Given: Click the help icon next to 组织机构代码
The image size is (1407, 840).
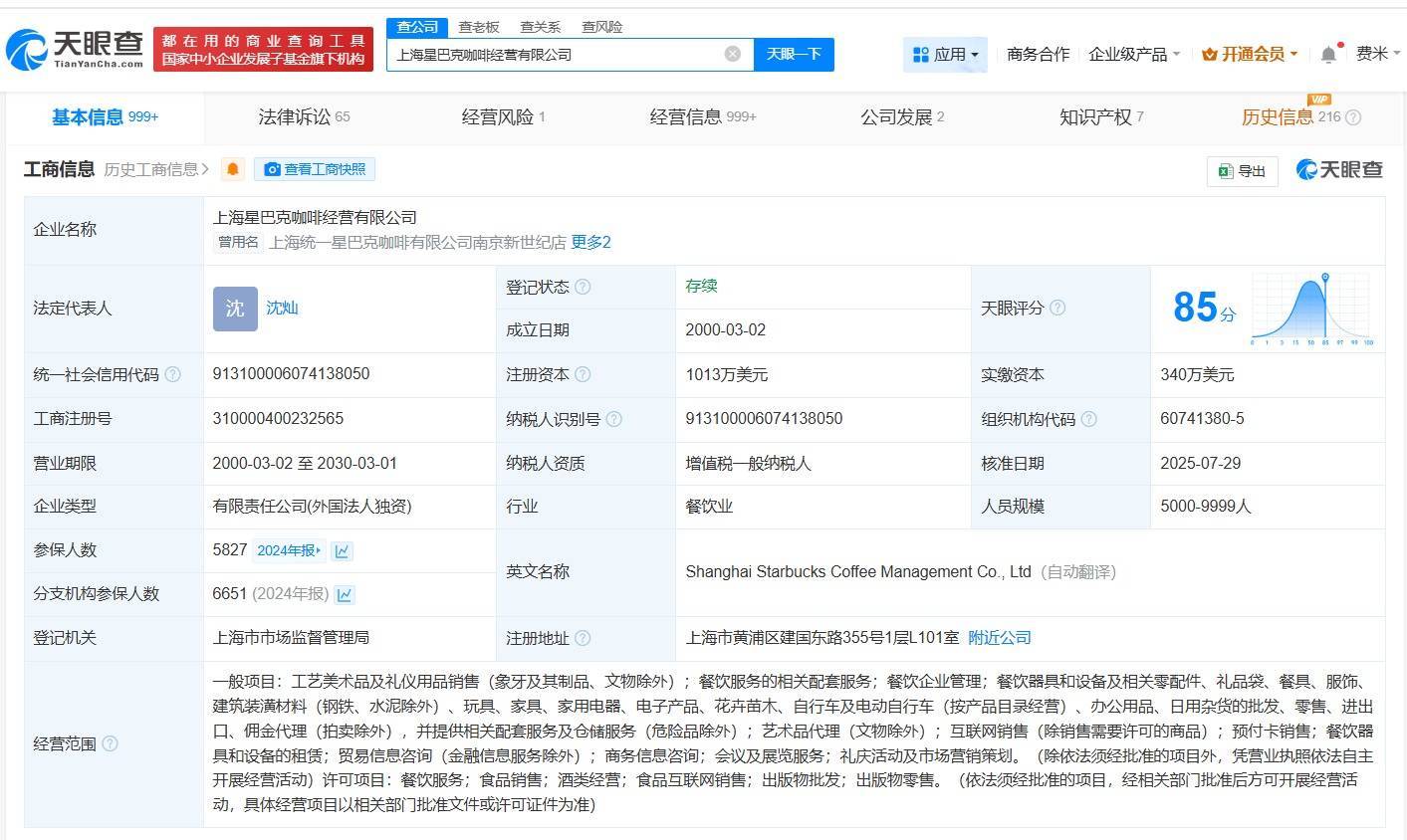Looking at the screenshot, I should click(1088, 419).
